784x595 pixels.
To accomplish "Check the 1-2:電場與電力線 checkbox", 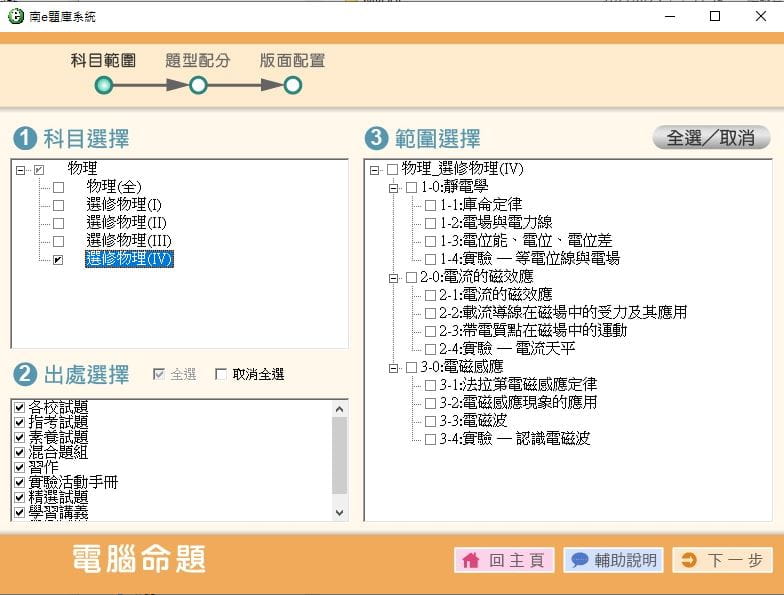I will point(430,224).
